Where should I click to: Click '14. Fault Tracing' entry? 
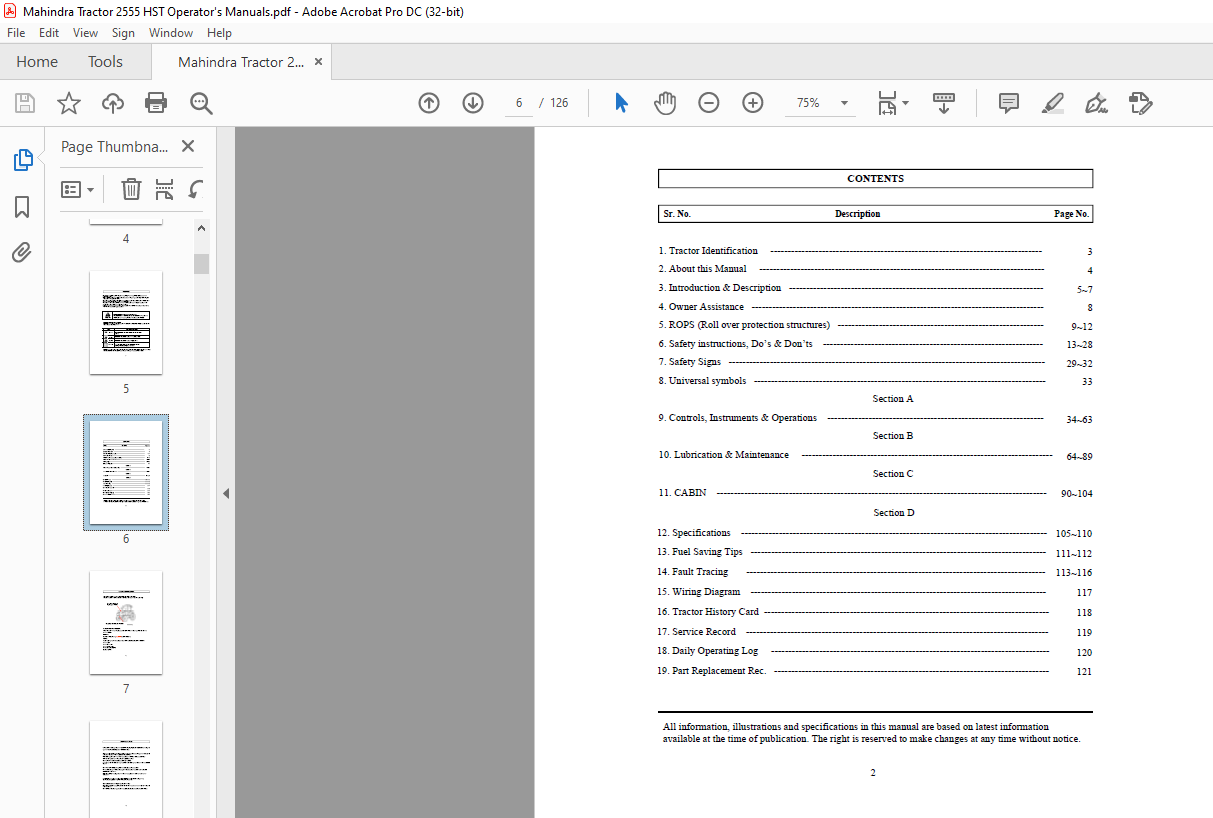(x=693, y=572)
